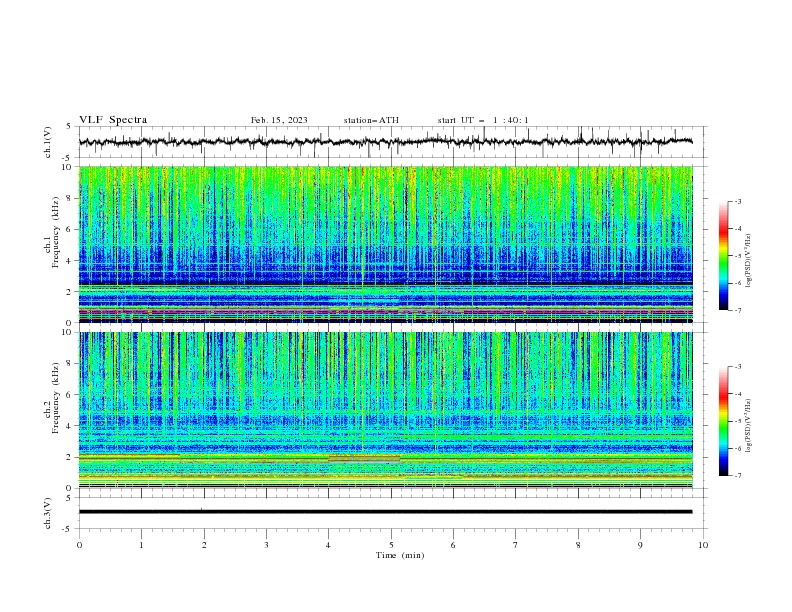Image resolution: width=792 pixels, height=612 pixels.
Task: Click time axis tick label "8"
Action: coord(578,545)
